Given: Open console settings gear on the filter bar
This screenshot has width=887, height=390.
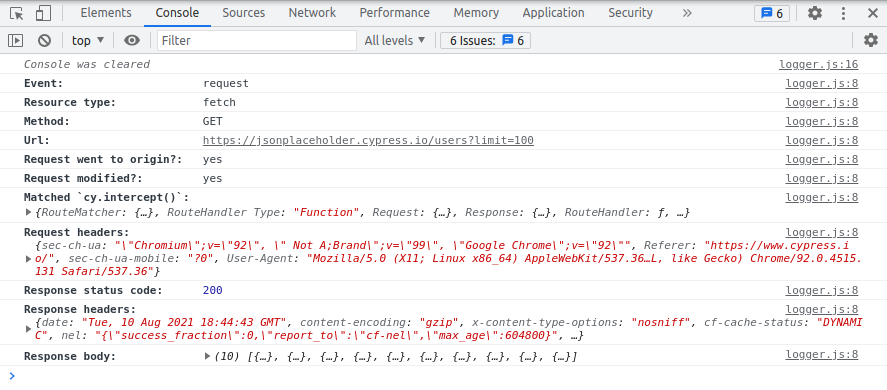Looking at the screenshot, I should pyautogui.click(x=871, y=40).
